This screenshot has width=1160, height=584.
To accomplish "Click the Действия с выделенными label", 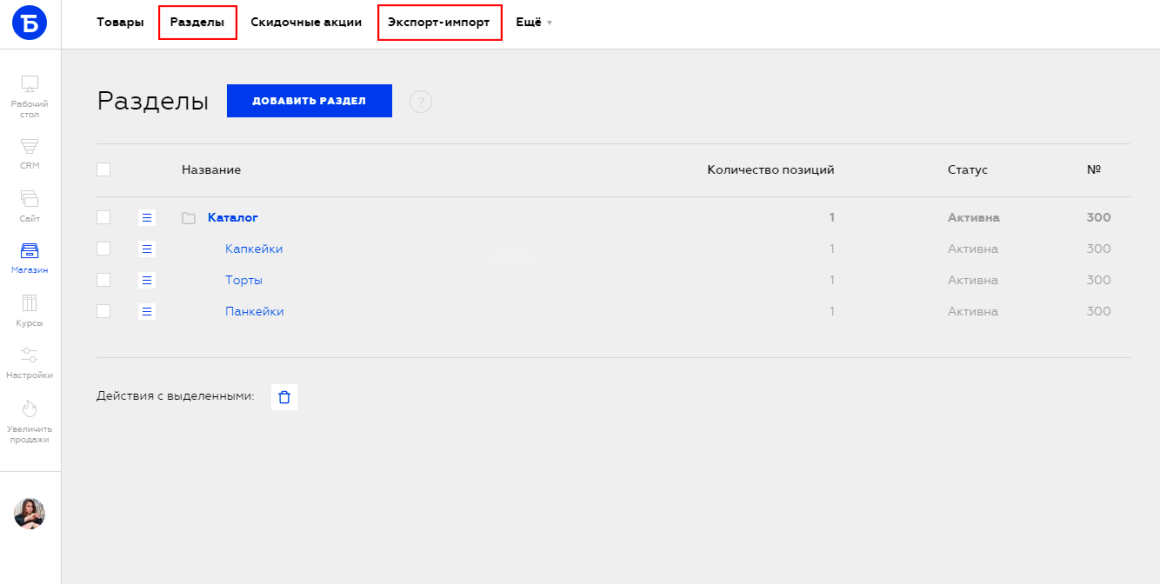I will (x=175, y=396).
